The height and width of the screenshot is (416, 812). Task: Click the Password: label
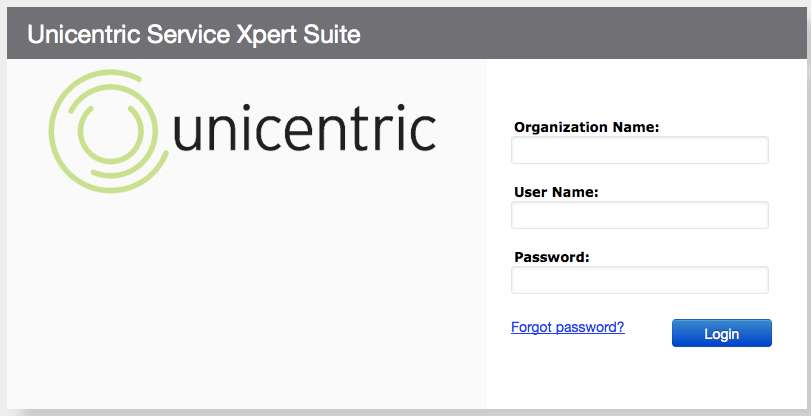coord(552,257)
